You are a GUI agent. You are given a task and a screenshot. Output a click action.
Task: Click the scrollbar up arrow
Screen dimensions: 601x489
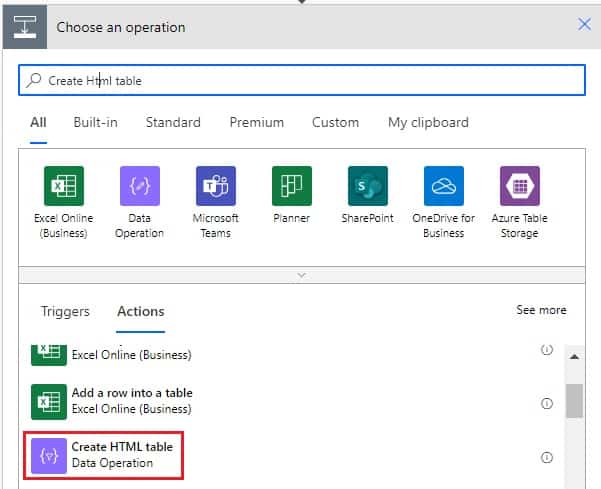(574, 357)
